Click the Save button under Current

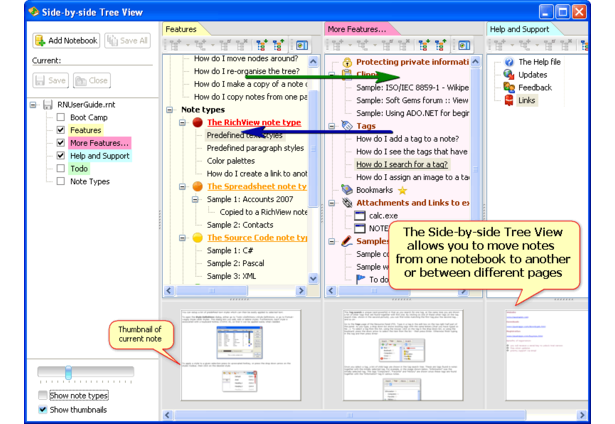(51, 80)
